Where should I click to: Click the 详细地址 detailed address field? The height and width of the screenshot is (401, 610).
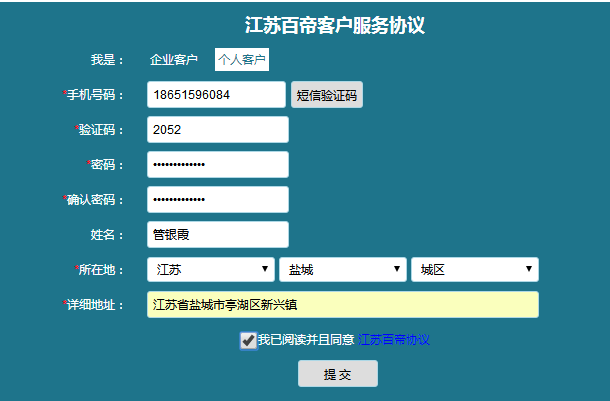(x=343, y=305)
